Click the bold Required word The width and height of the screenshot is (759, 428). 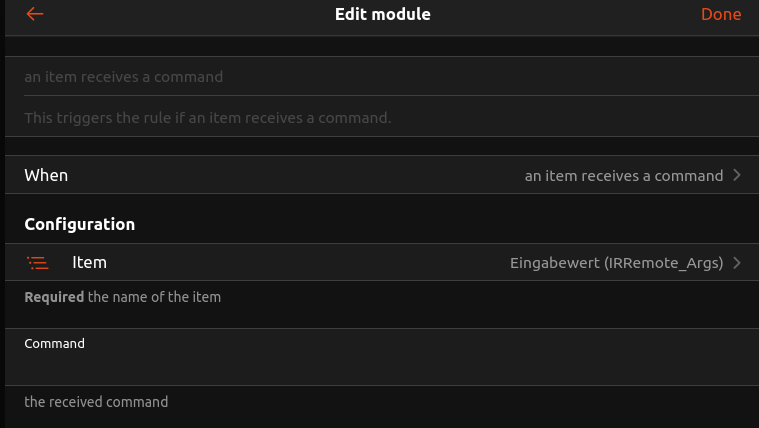click(x=54, y=297)
